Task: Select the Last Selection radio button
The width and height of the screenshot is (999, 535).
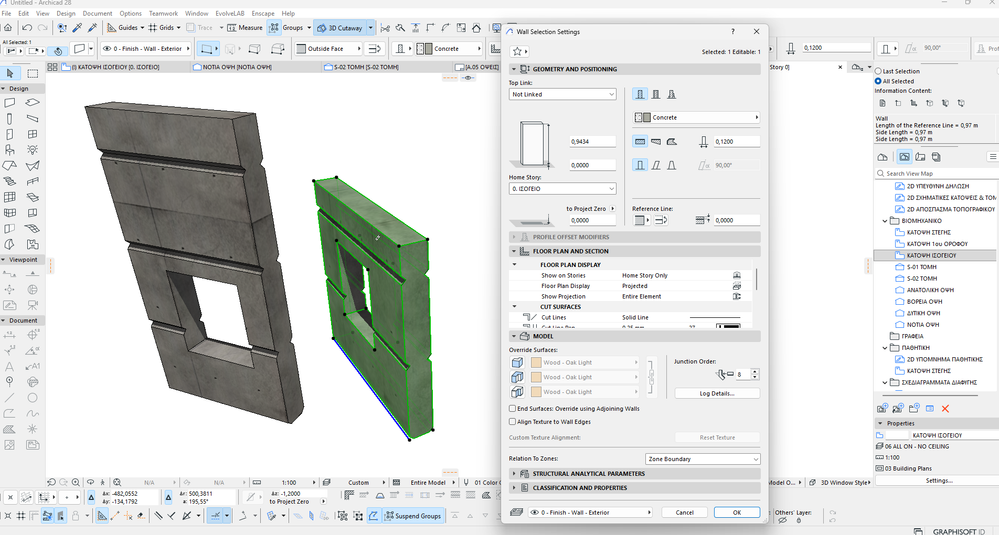Action: (879, 71)
